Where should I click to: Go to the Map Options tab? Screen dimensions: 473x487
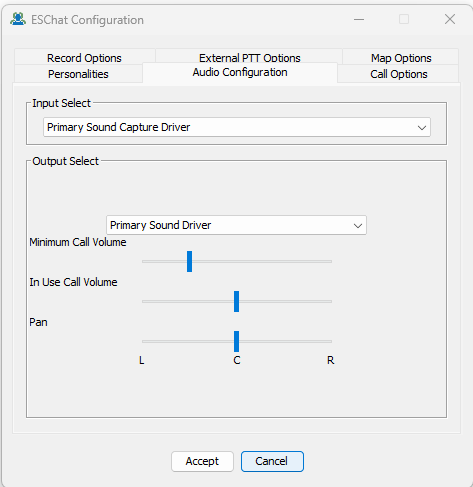pos(401,57)
